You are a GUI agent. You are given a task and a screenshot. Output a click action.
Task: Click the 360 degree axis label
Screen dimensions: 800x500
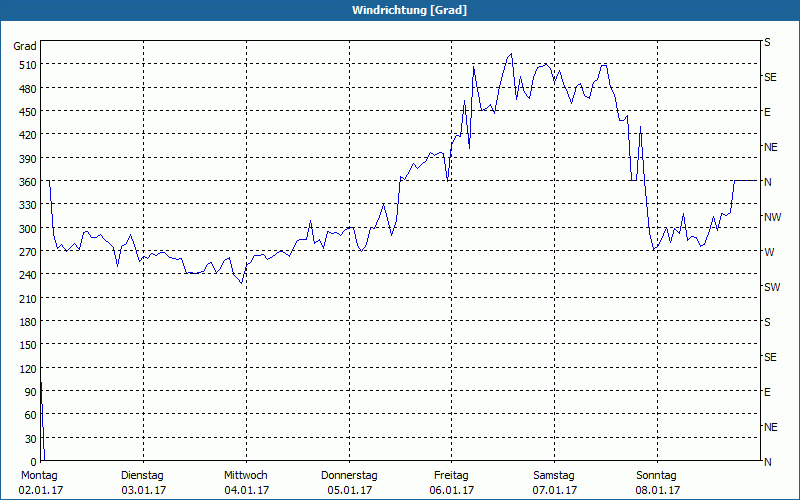28,182
